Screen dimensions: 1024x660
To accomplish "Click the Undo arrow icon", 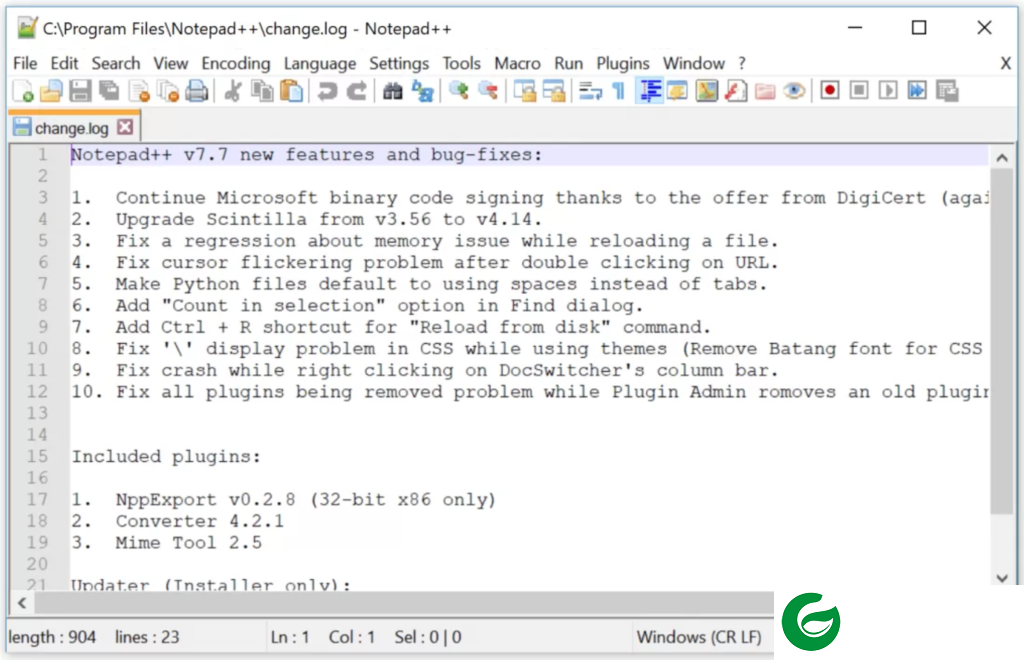I will pyautogui.click(x=327, y=91).
